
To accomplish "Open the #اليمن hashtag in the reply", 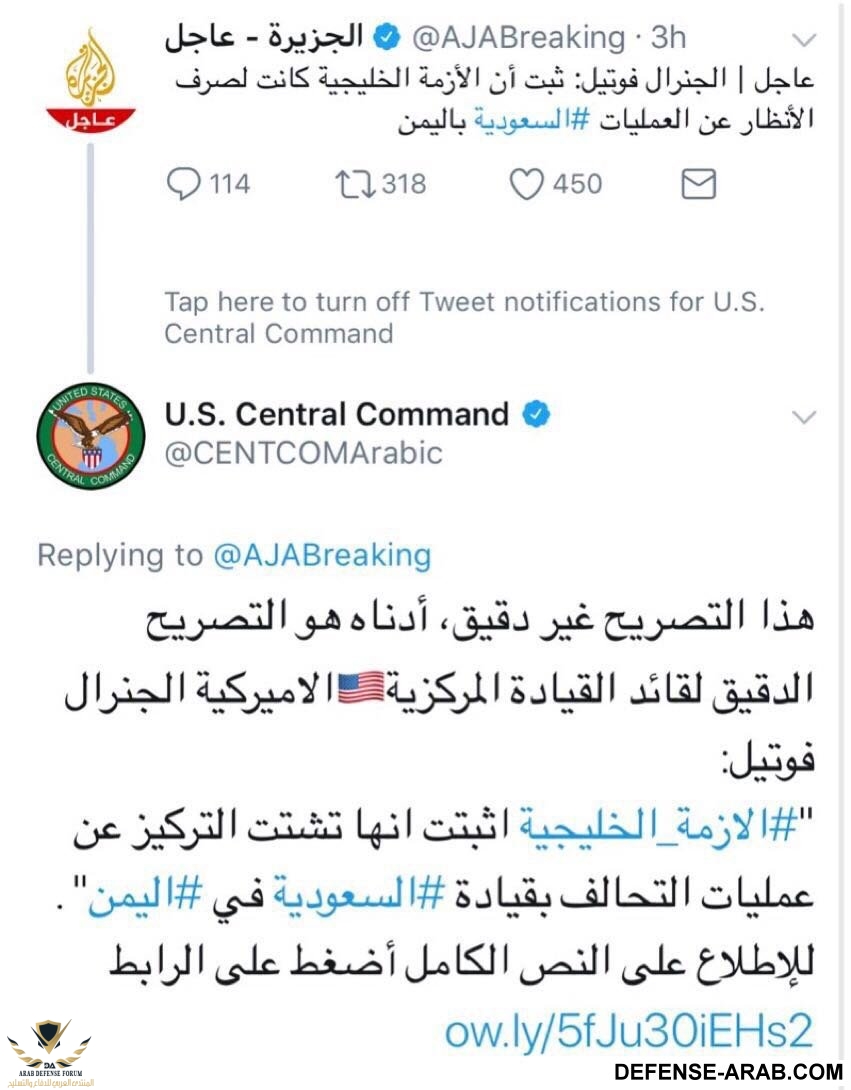I will coord(145,895).
